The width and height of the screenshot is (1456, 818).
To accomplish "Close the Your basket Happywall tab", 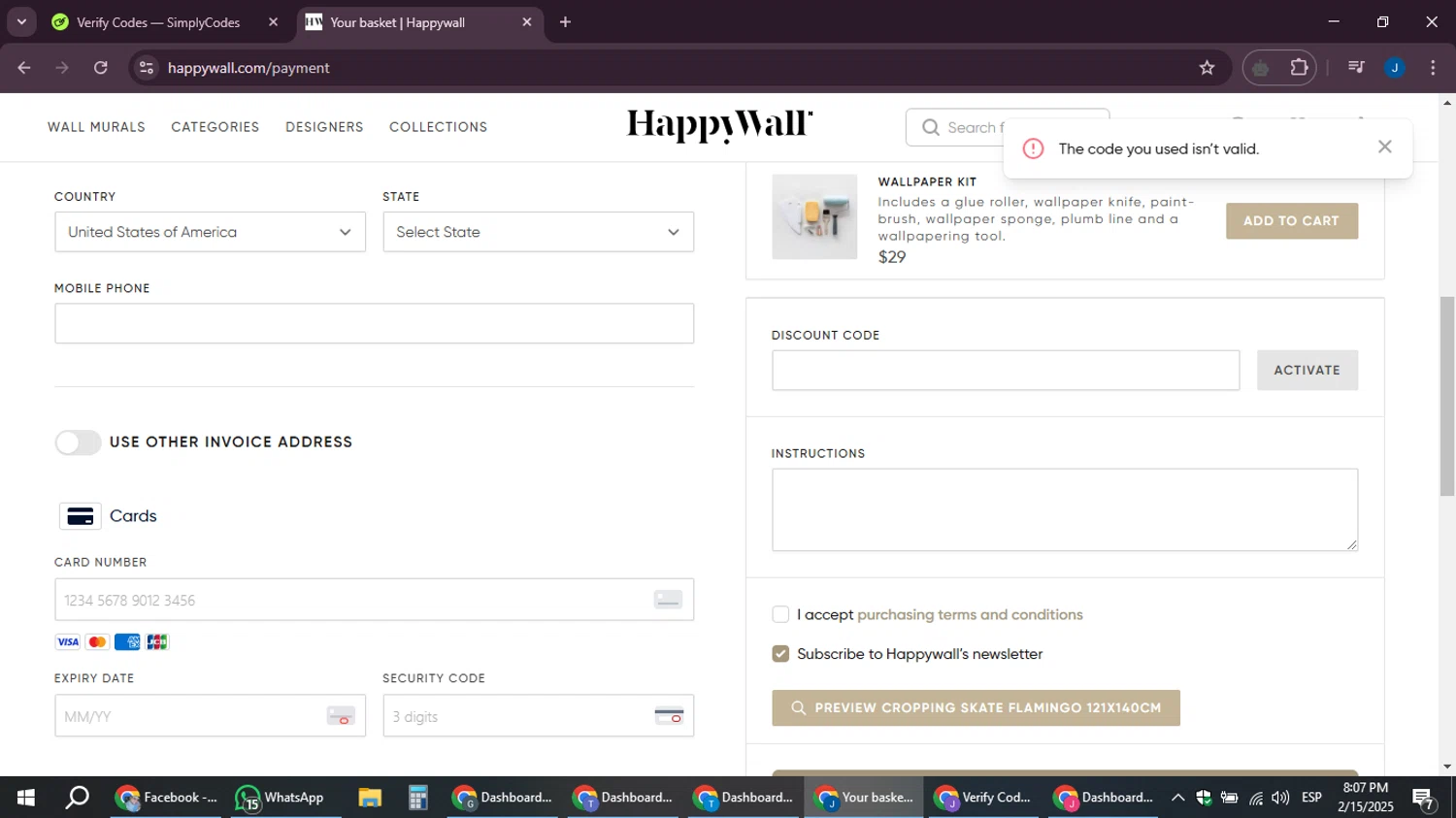I will [x=527, y=22].
